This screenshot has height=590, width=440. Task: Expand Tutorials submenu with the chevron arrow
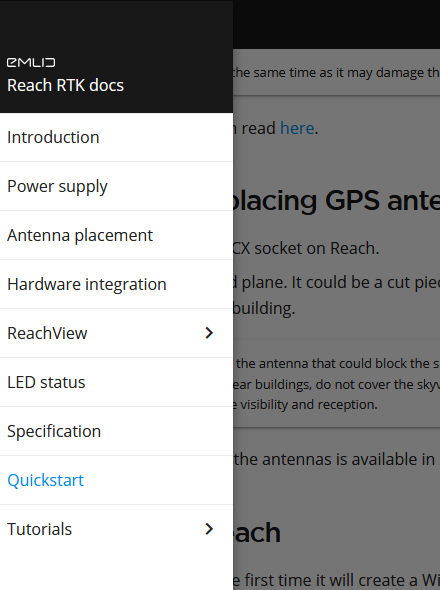pyautogui.click(x=209, y=529)
